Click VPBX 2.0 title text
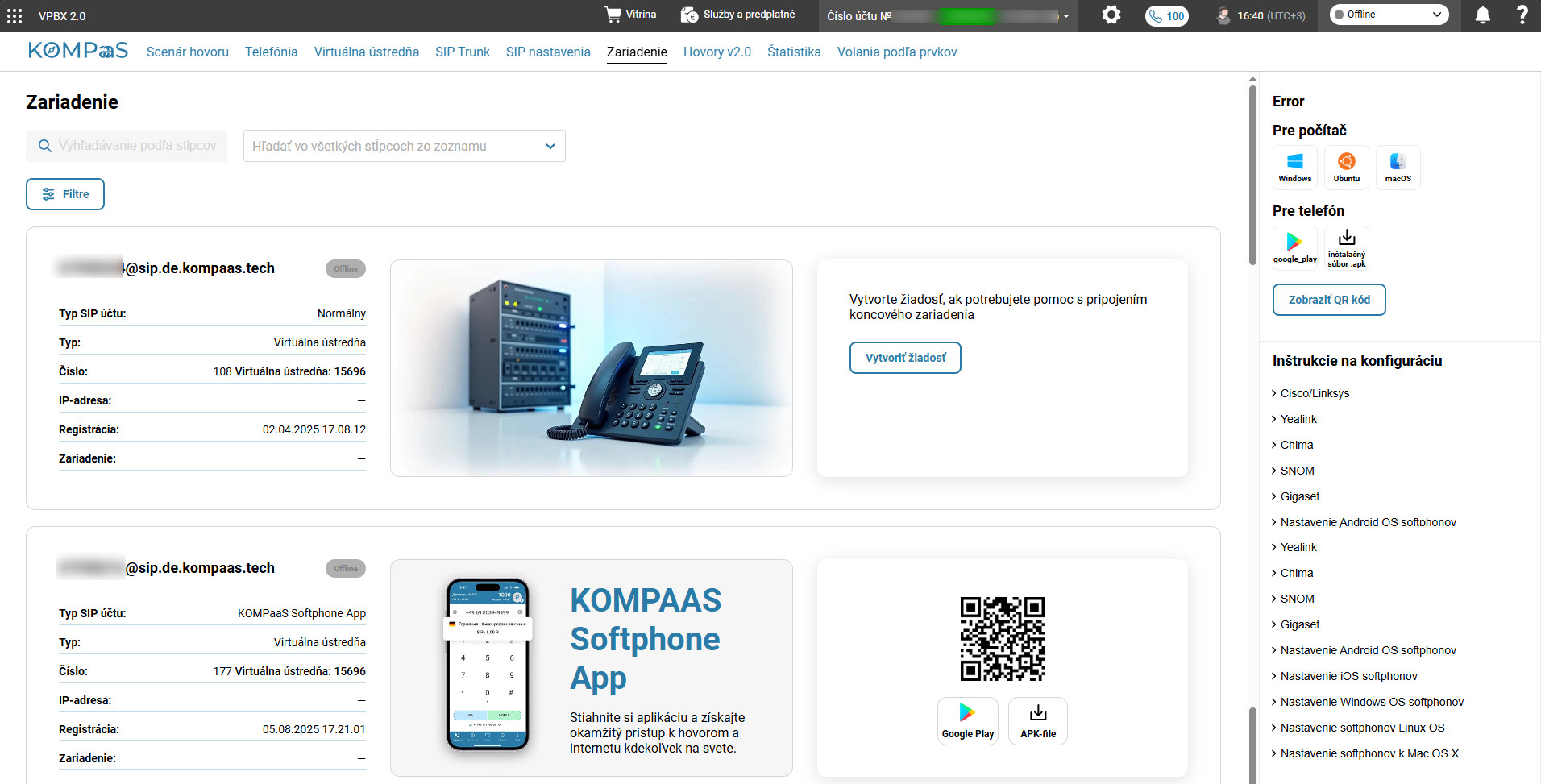Viewport: 1541px width, 784px height. click(62, 16)
